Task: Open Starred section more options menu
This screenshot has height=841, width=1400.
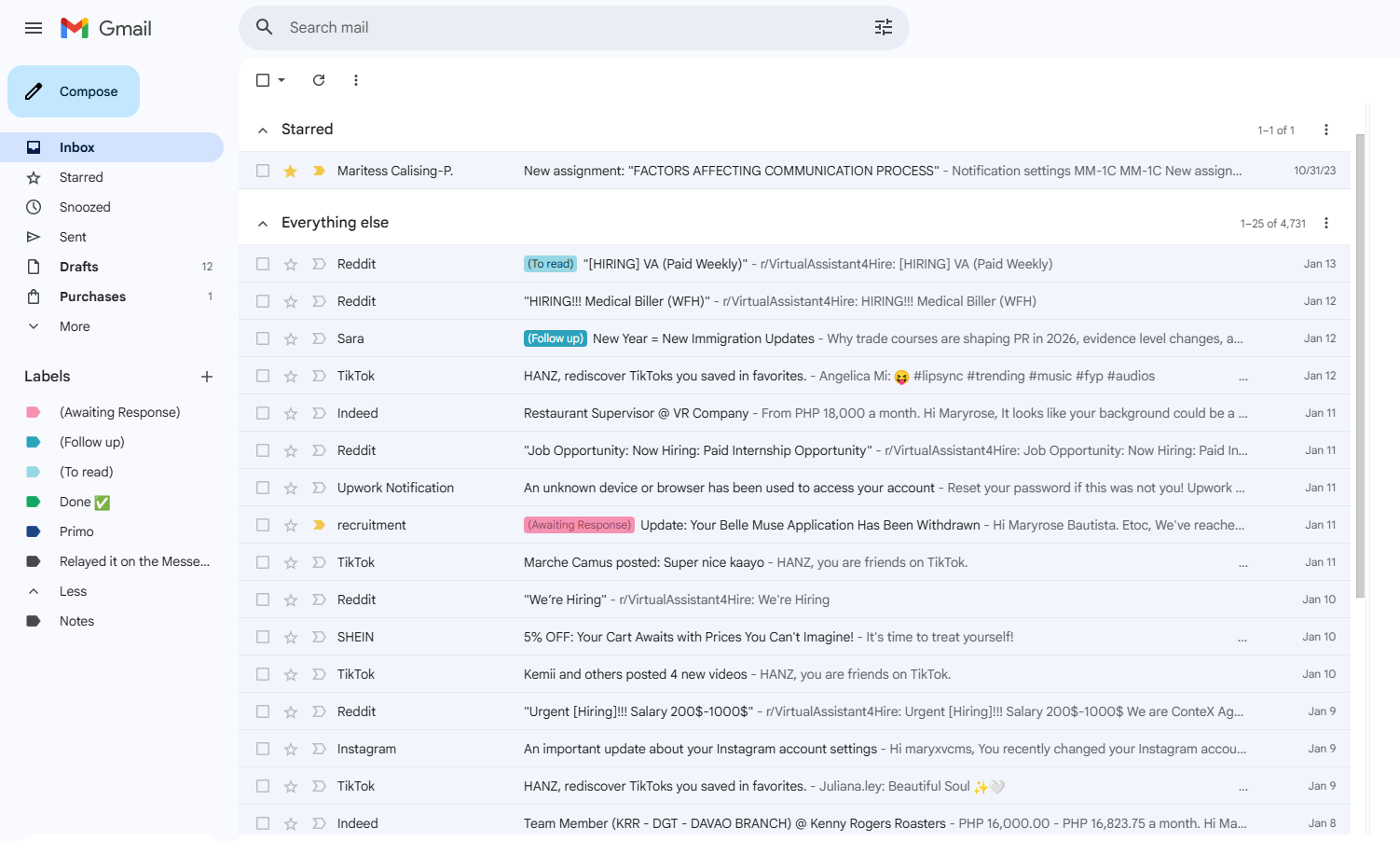Action: pos(1325,130)
